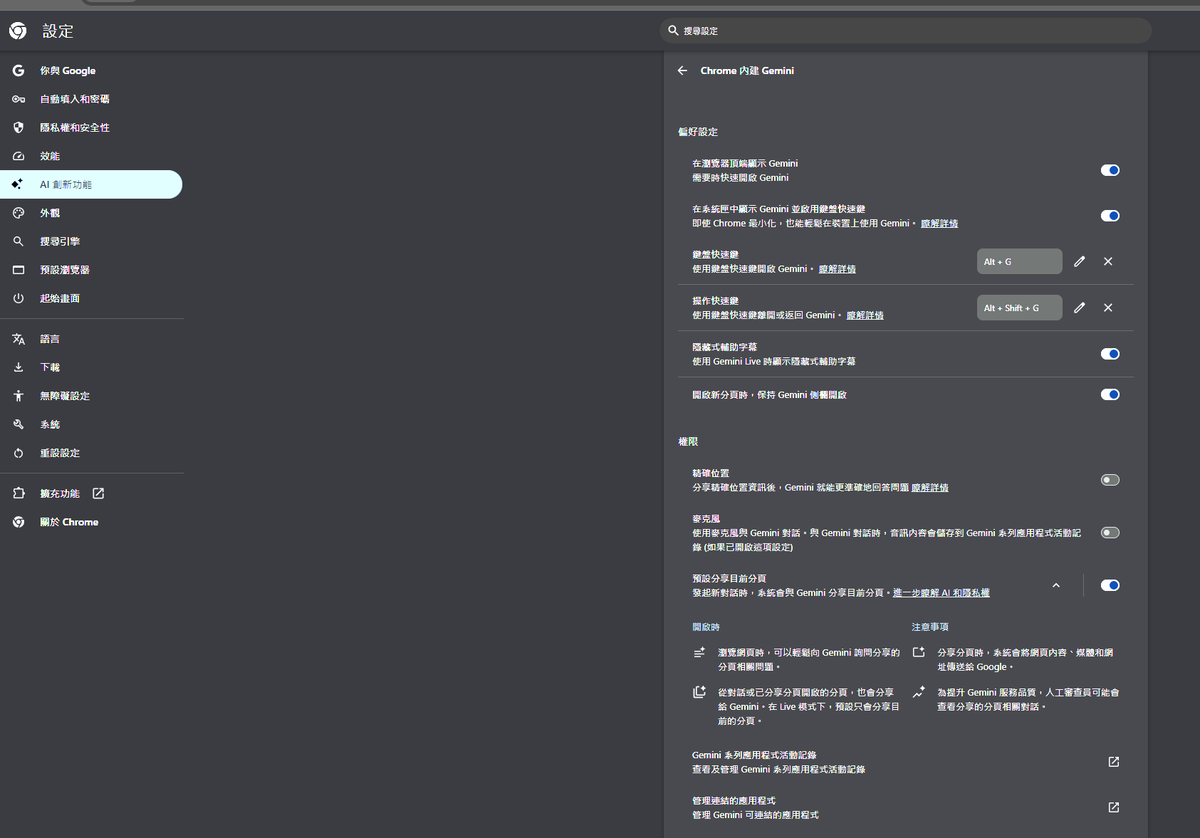Click the gauge icon for 效能
The image size is (1200, 838).
click(18, 156)
